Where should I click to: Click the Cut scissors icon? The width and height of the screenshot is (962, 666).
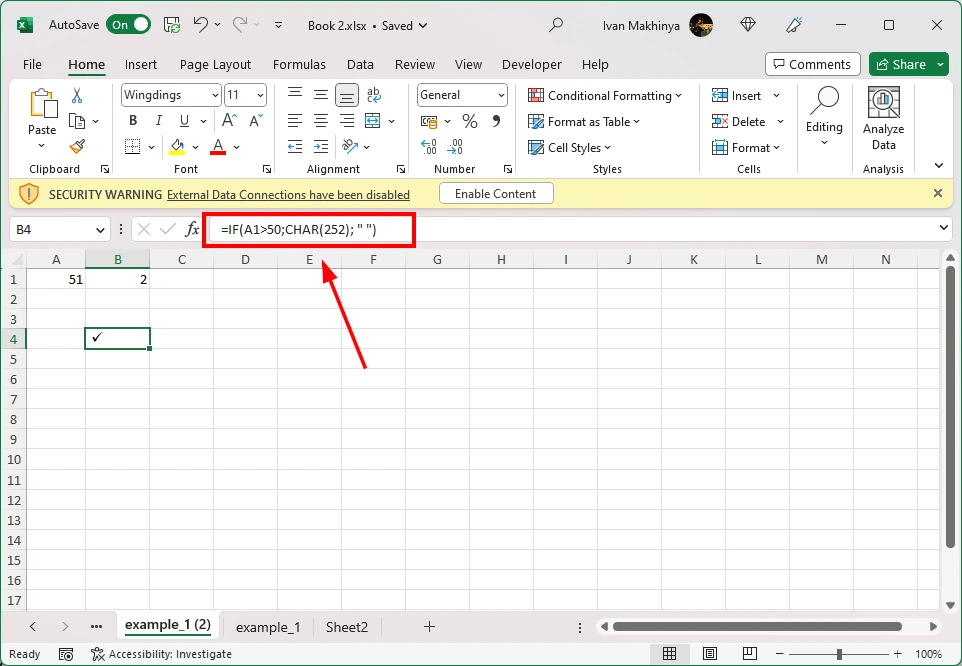(x=77, y=95)
